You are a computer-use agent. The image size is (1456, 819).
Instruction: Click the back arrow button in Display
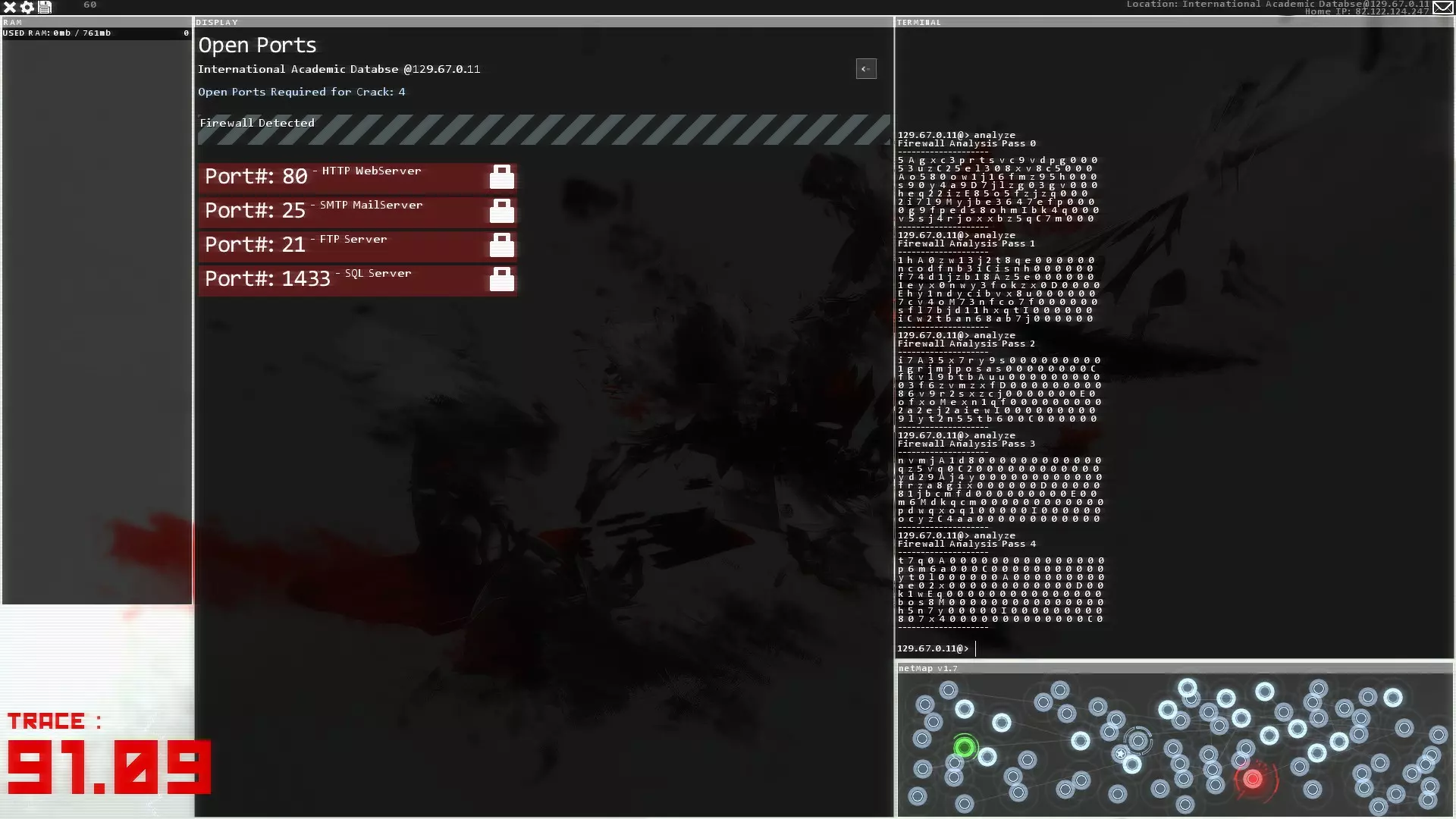point(866,69)
